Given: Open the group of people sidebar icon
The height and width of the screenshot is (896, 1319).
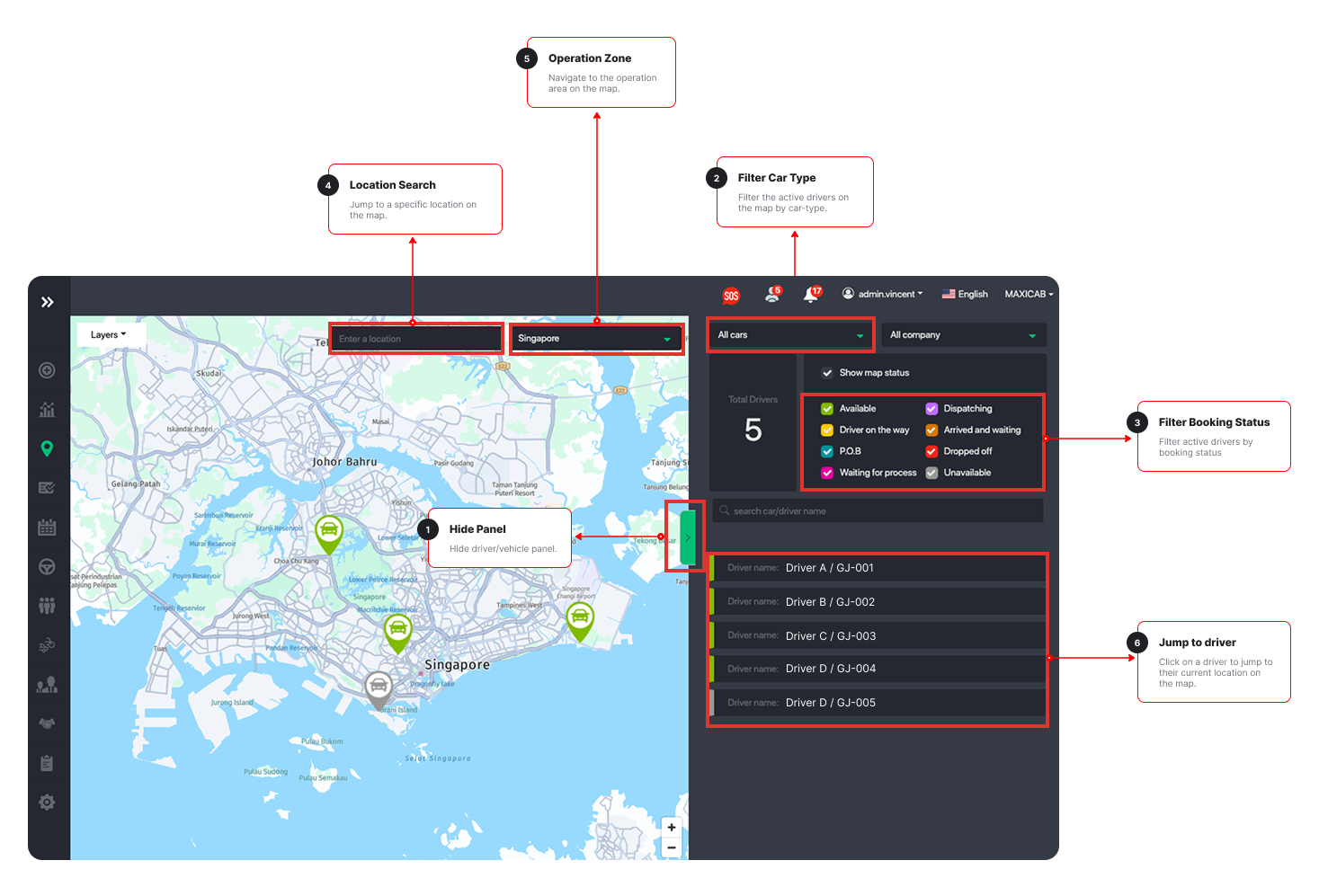Looking at the screenshot, I should (x=48, y=606).
